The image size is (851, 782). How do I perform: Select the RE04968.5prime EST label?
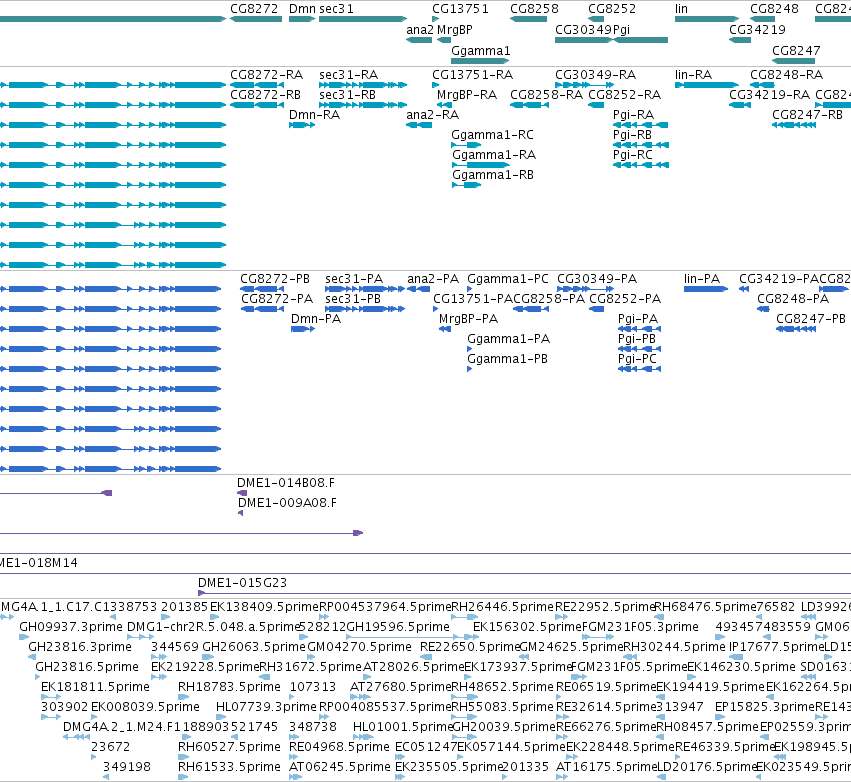(339, 746)
